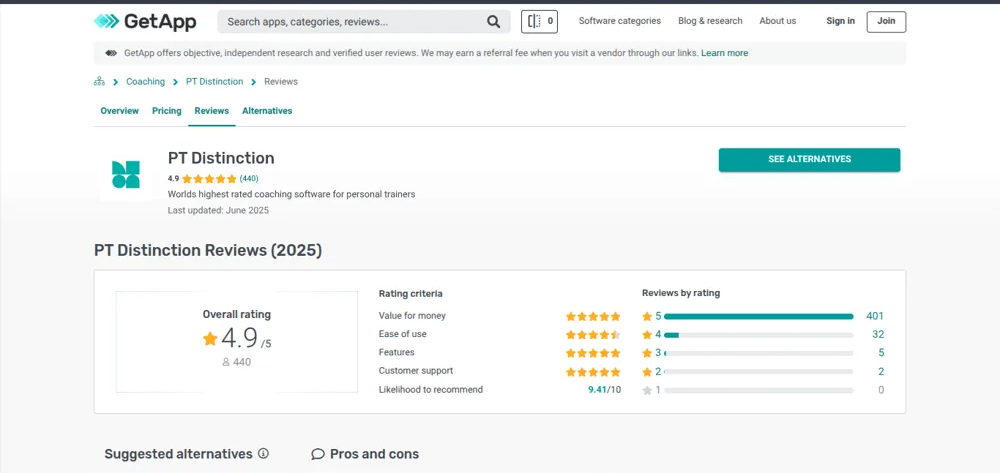Switch to the Pricing tab
This screenshot has width=1000, height=473.
pyautogui.click(x=166, y=111)
